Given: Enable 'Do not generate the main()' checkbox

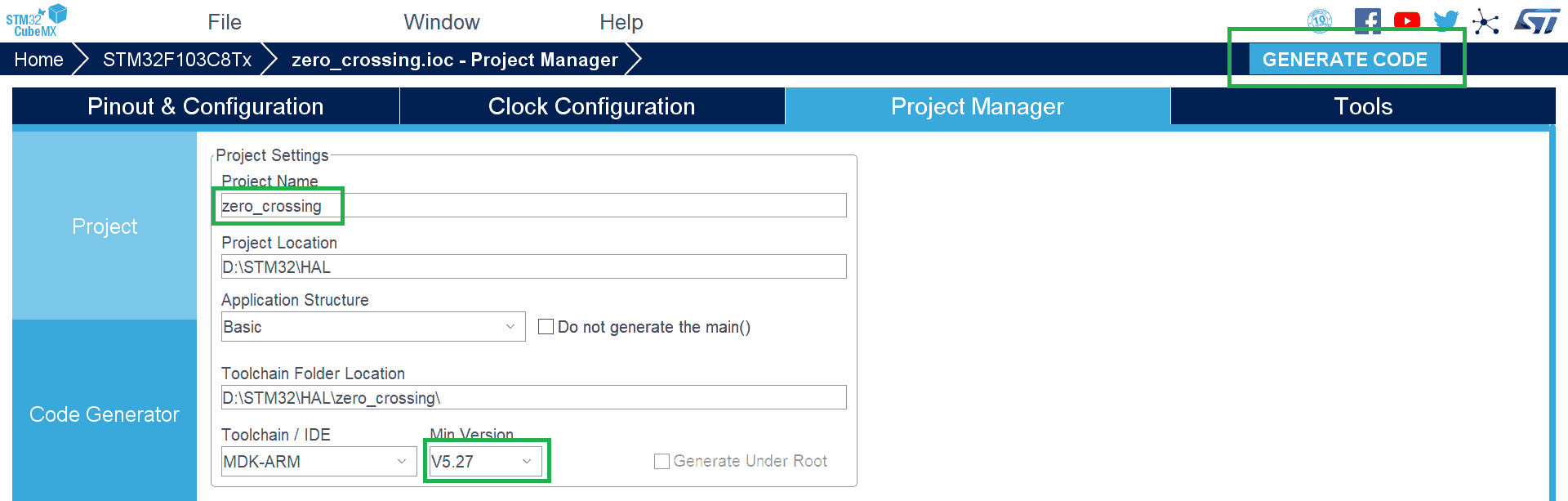Looking at the screenshot, I should (x=546, y=327).
